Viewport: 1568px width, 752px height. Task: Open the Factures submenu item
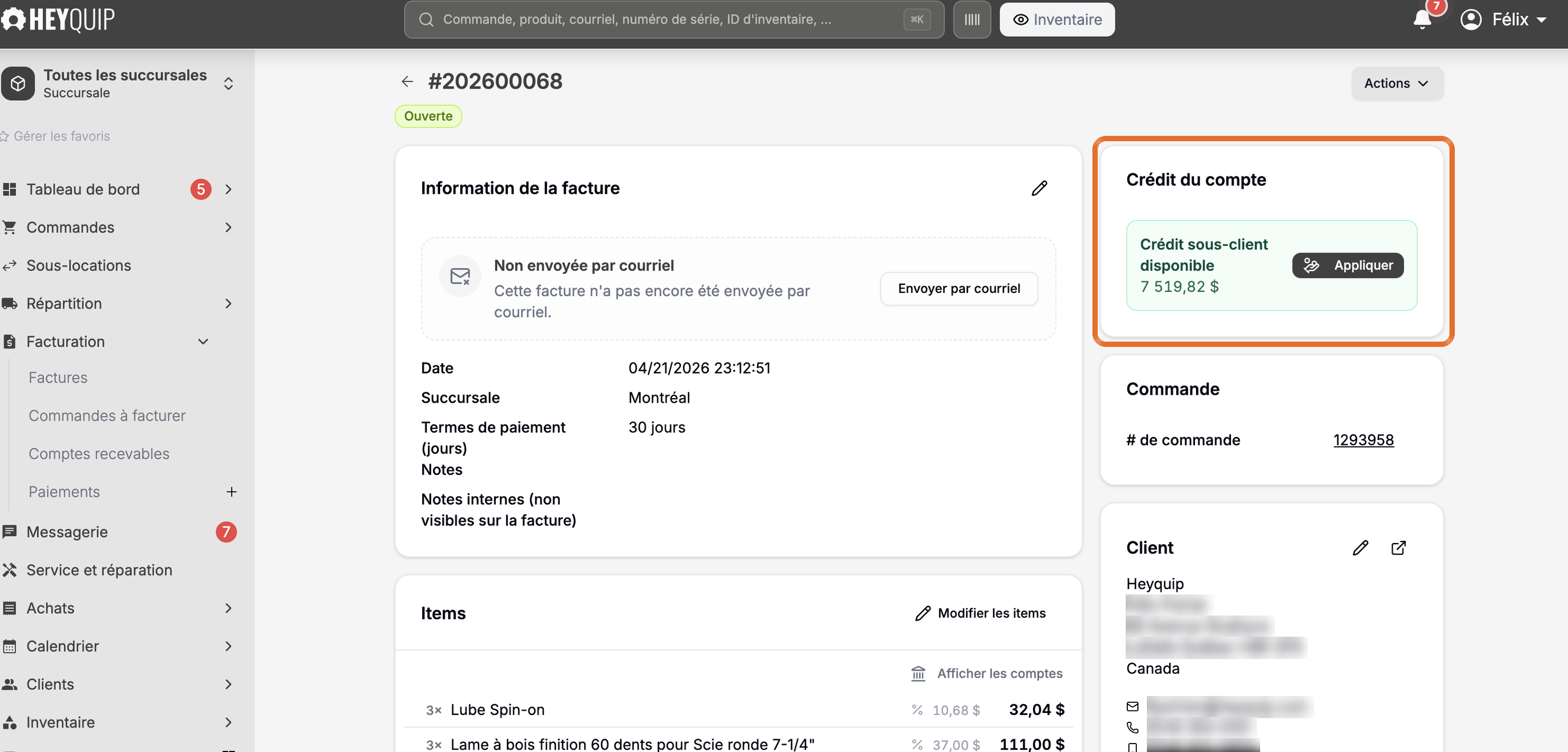(58, 378)
